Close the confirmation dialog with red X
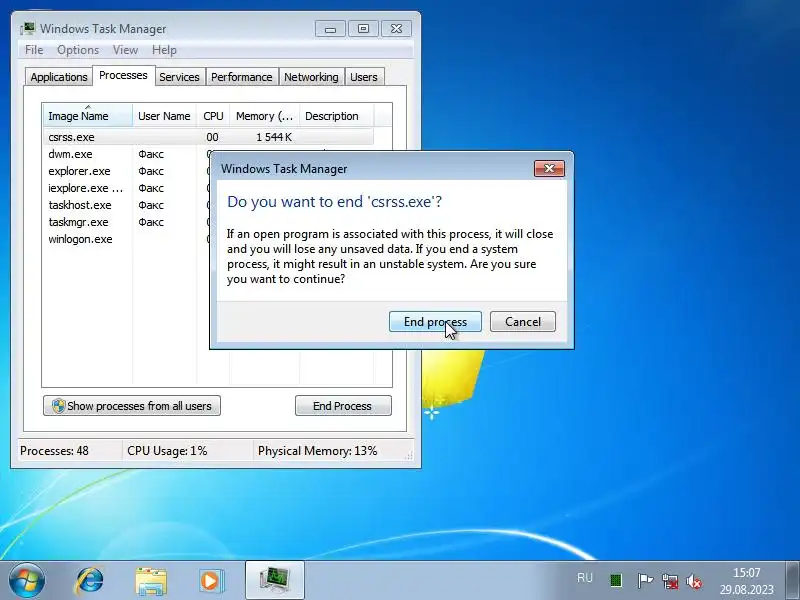This screenshot has width=800, height=600. click(549, 168)
